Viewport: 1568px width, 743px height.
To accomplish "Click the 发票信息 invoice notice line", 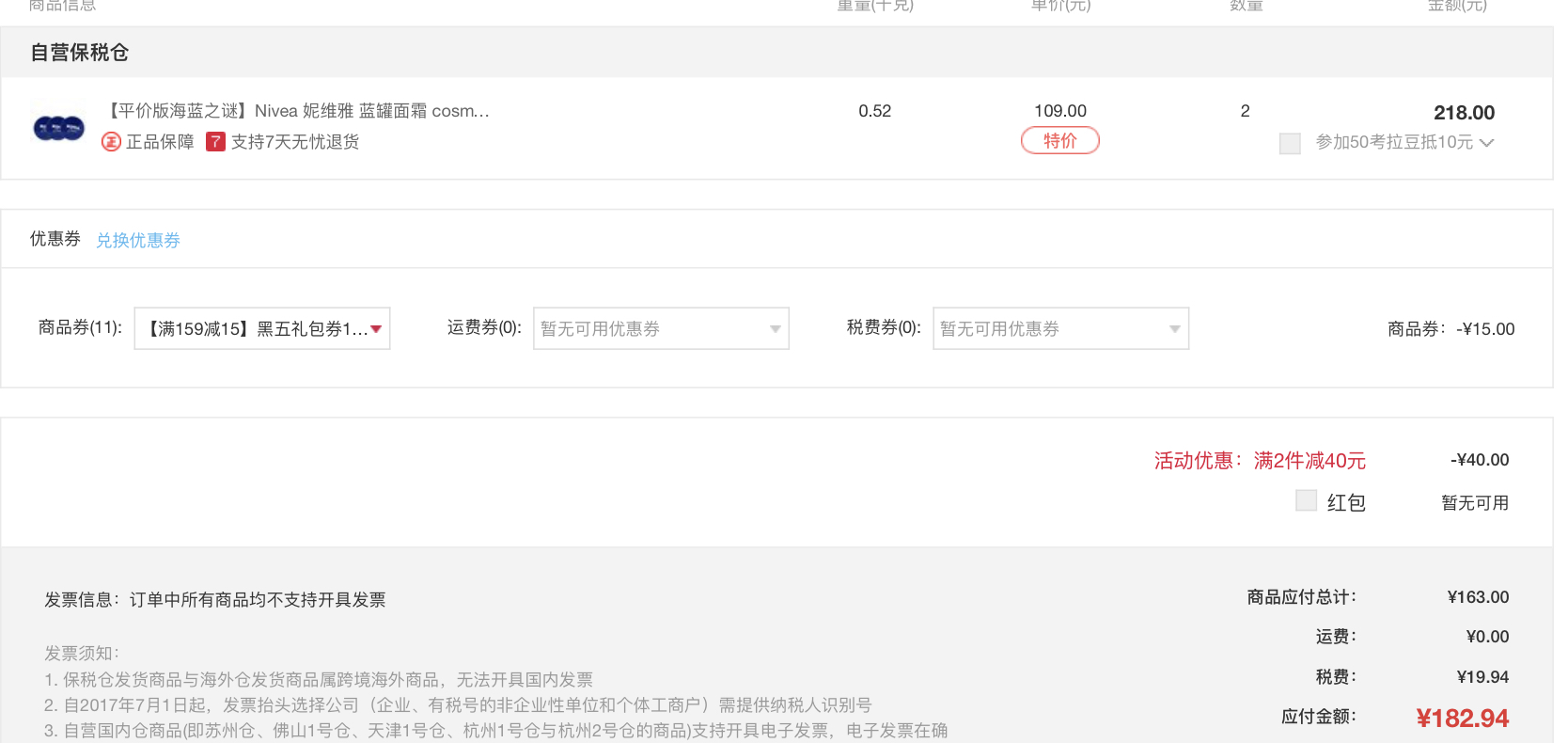I will pyautogui.click(x=215, y=600).
